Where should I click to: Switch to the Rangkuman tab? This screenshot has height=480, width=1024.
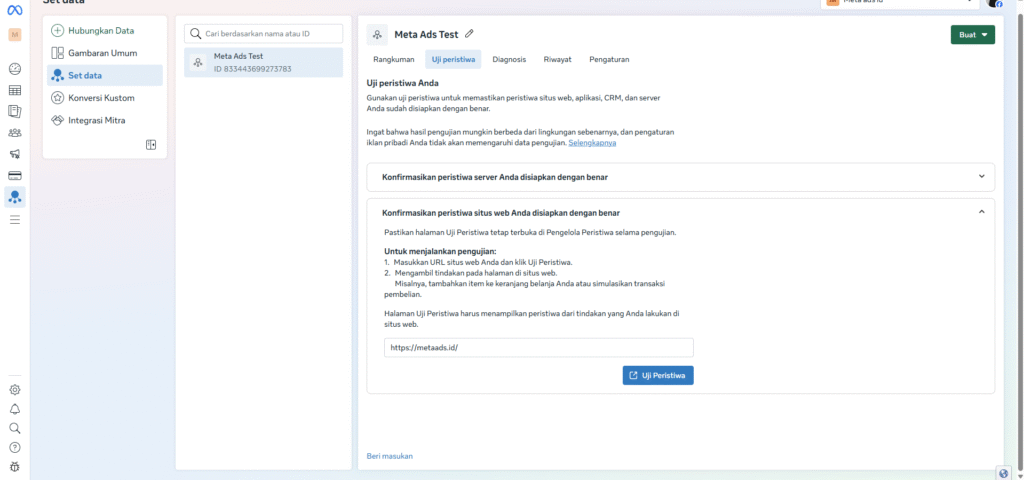(x=393, y=60)
